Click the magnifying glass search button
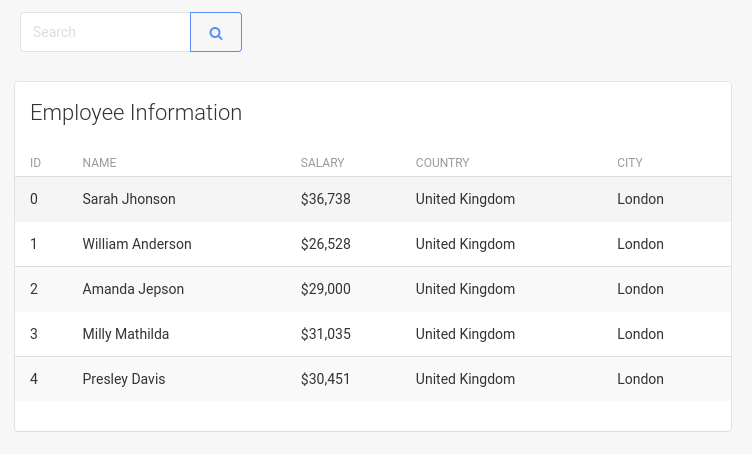752x454 pixels. pyautogui.click(x=216, y=32)
